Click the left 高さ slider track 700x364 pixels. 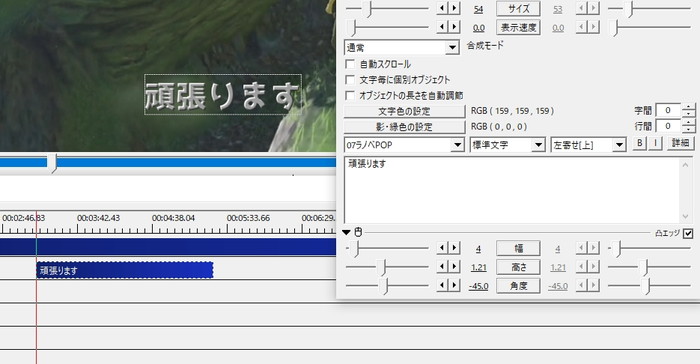point(387,267)
